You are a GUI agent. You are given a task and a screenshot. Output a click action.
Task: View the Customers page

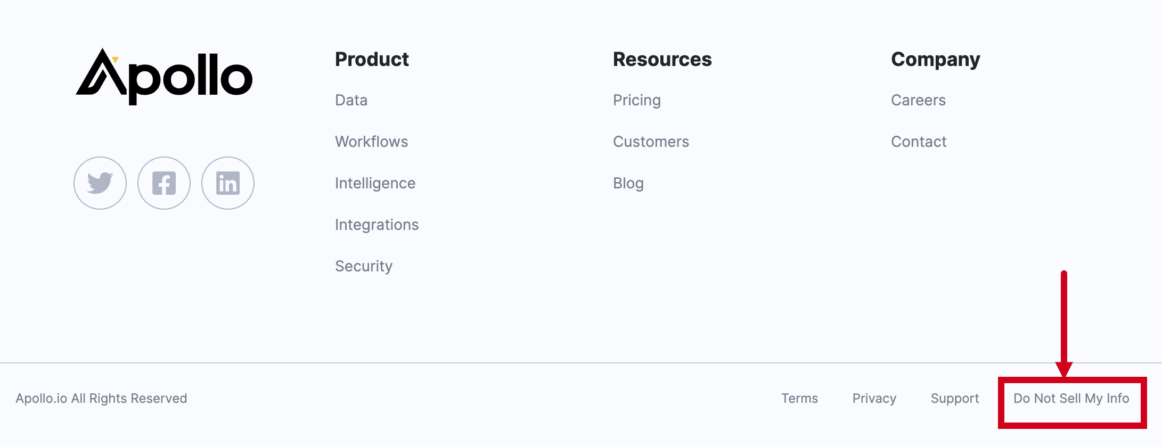click(651, 142)
